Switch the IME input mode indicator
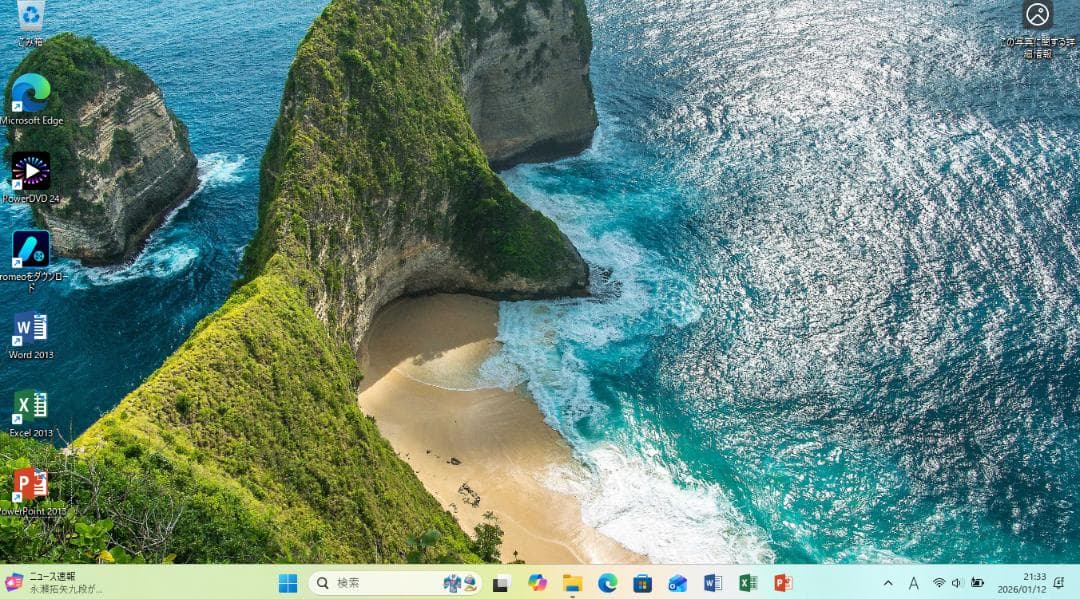 coord(913,583)
